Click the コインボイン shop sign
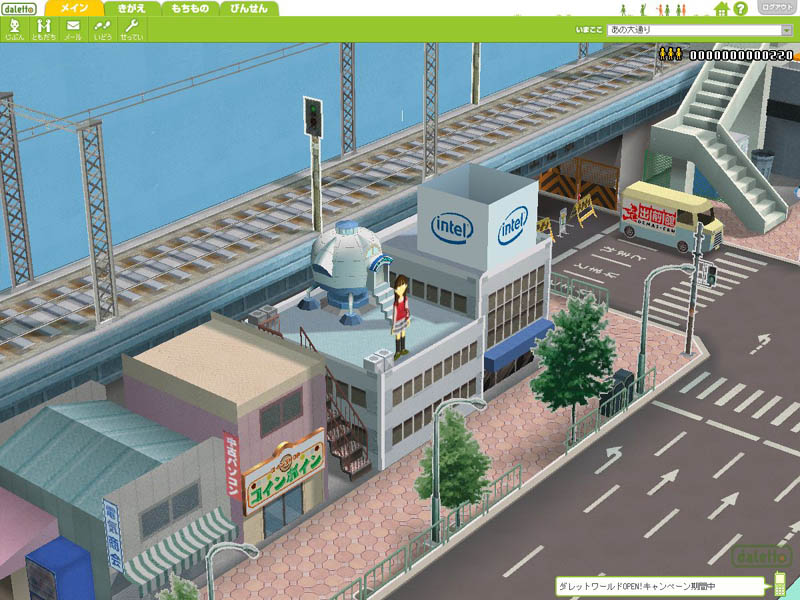Screen dimensions: 800x600 (284, 473)
